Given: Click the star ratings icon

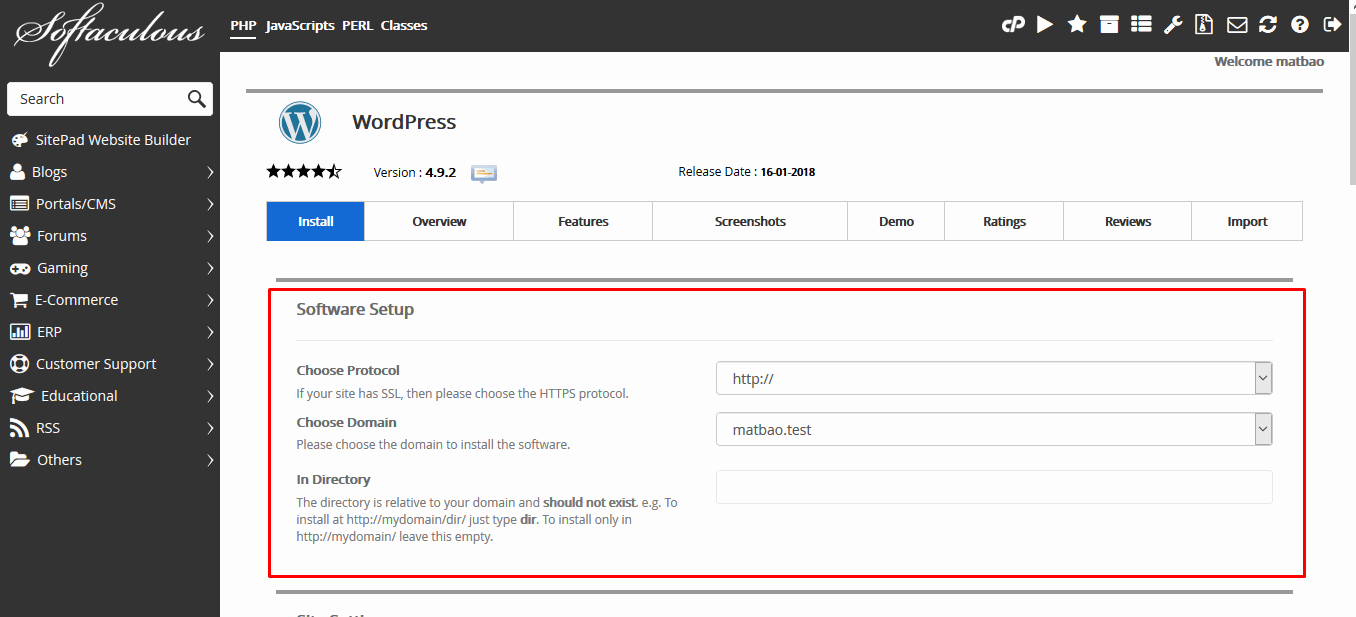Looking at the screenshot, I should pyautogui.click(x=1077, y=25).
